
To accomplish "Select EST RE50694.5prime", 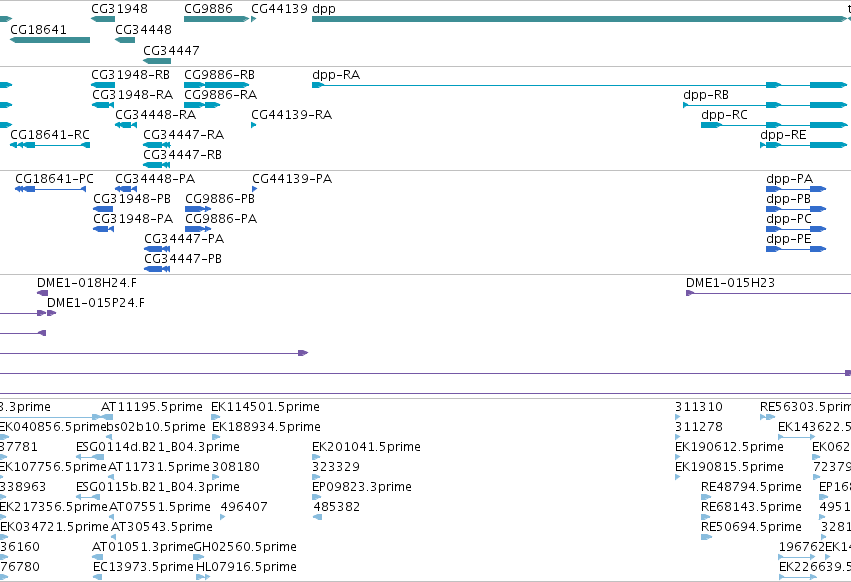I will coord(706,537).
